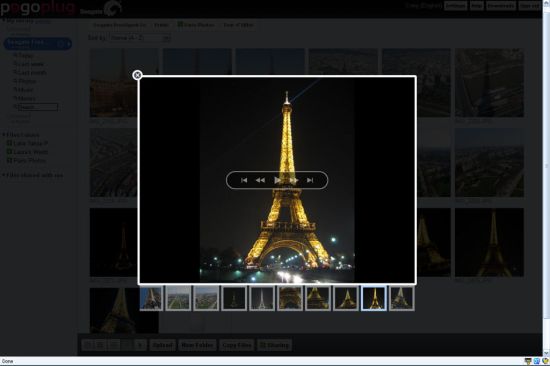Image resolution: width=550 pixels, height=366 pixels.
Task: Click scrollbar down arrow at bottom right
Action: 546,353
